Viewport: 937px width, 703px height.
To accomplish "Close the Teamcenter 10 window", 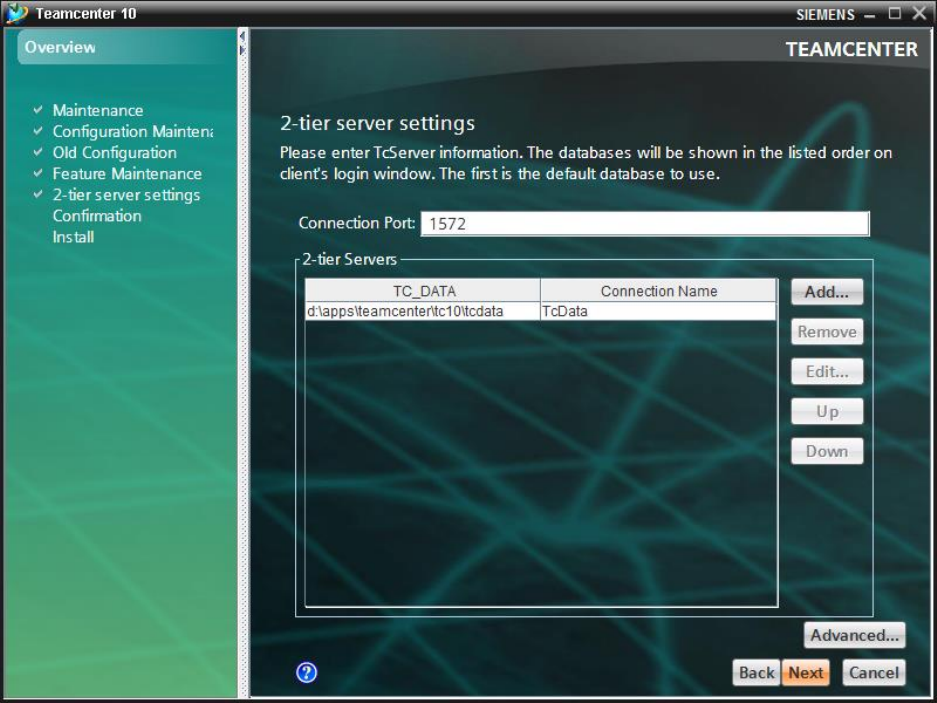I will (x=920, y=13).
